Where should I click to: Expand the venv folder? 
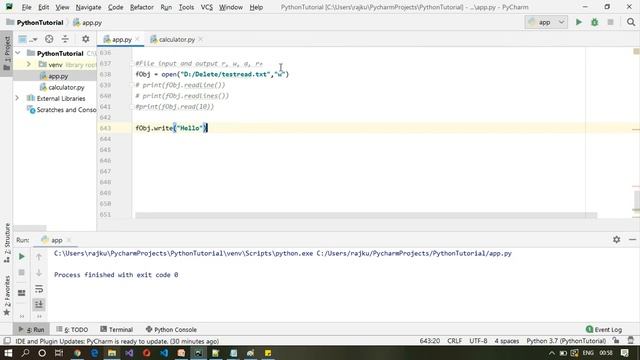click(x=29, y=64)
